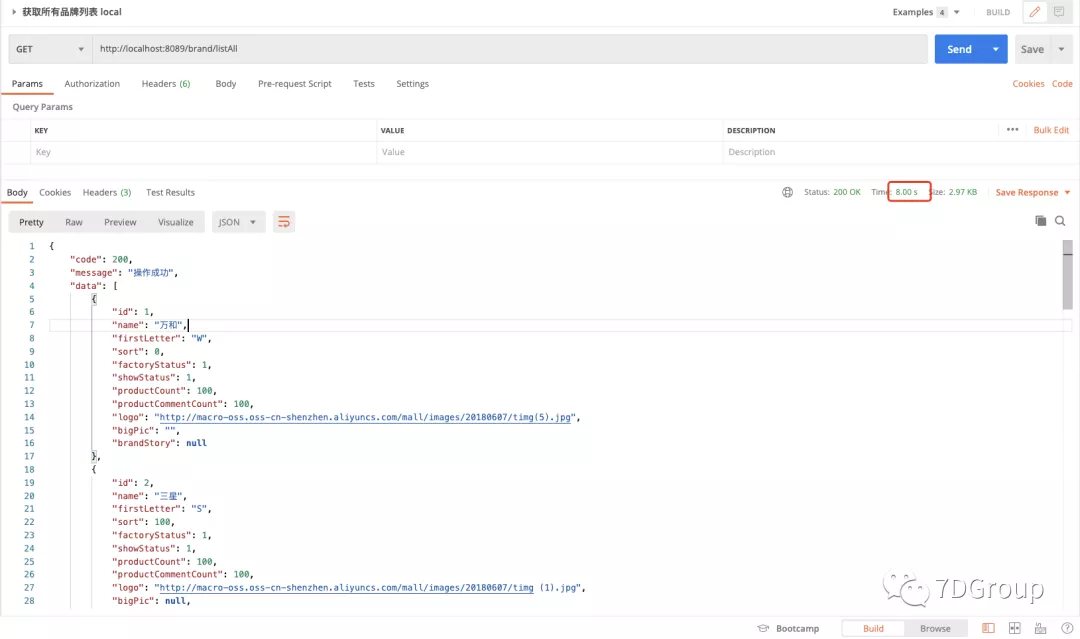
Task: Open the Code snippet link
Action: click(x=1061, y=83)
